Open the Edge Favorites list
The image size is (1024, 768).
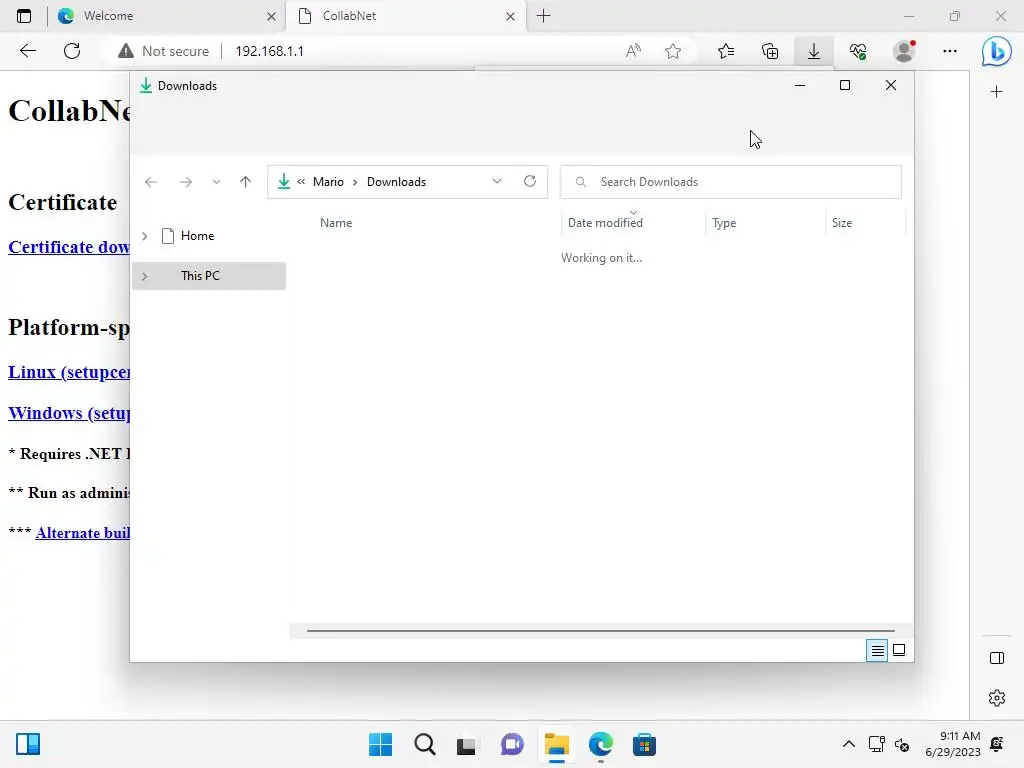(726, 51)
